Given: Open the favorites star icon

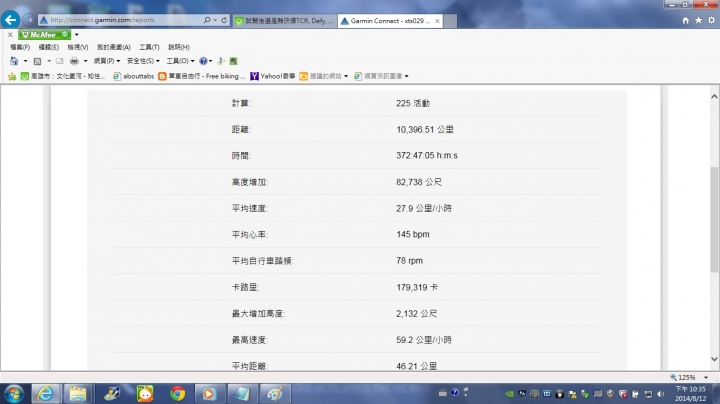Looking at the screenshot, I should tap(698, 20).
